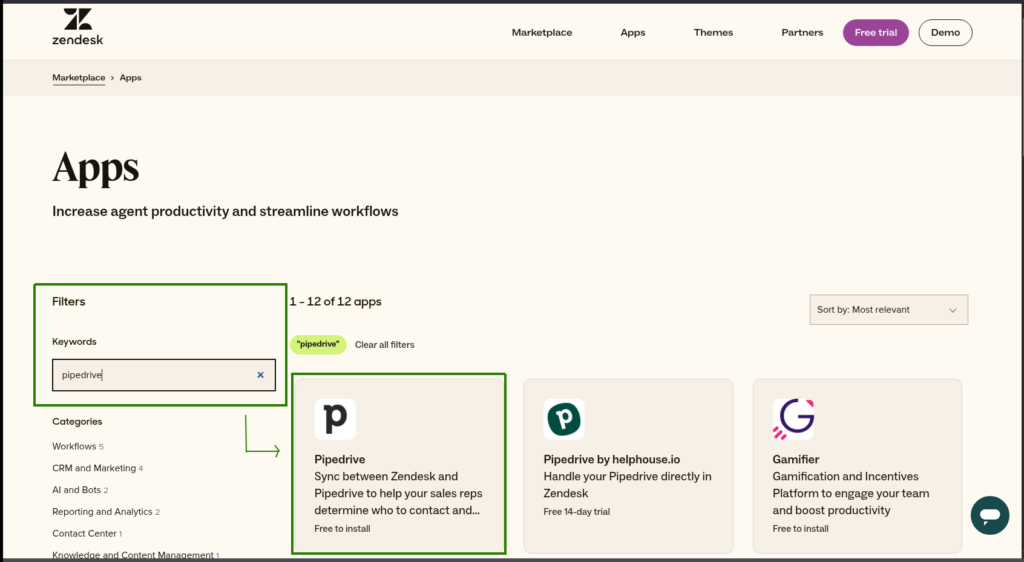The width and height of the screenshot is (1024, 562).
Task: Click the Apps breadcrumb item
Action: (x=131, y=78)
